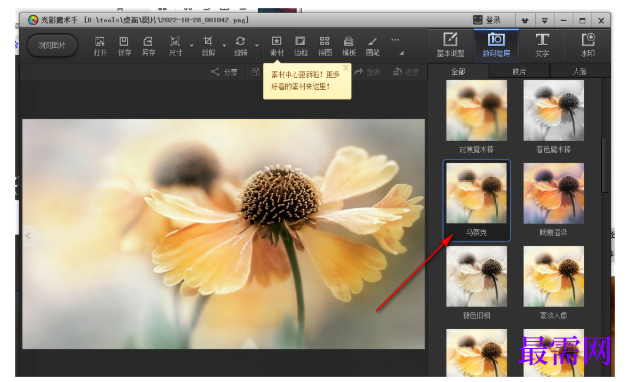Click the 保存 save icon
The width and height of the screenshot is (630, 382).
124,46
